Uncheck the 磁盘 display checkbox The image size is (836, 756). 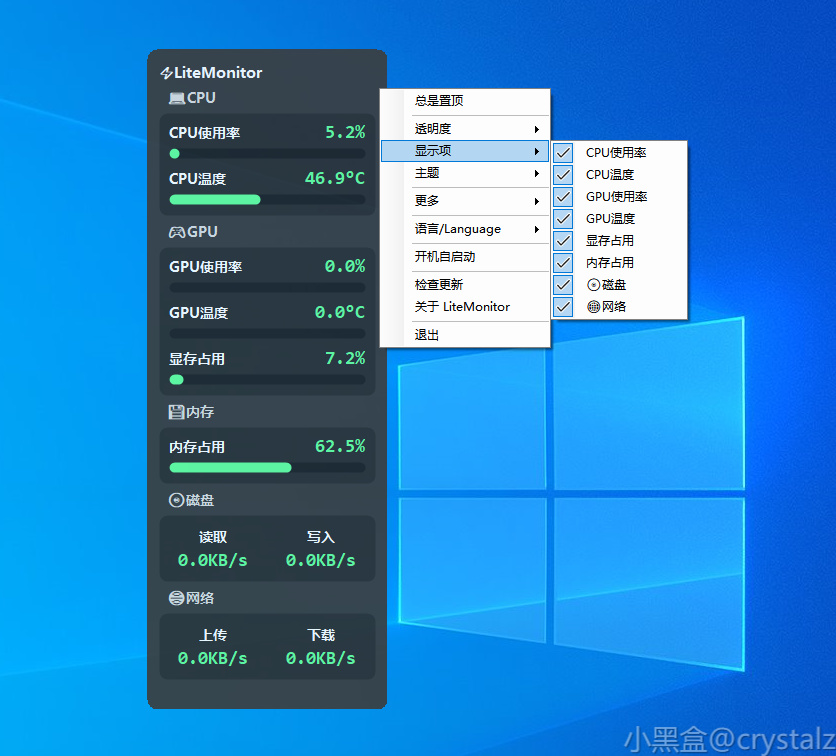(x=563, y=285)
